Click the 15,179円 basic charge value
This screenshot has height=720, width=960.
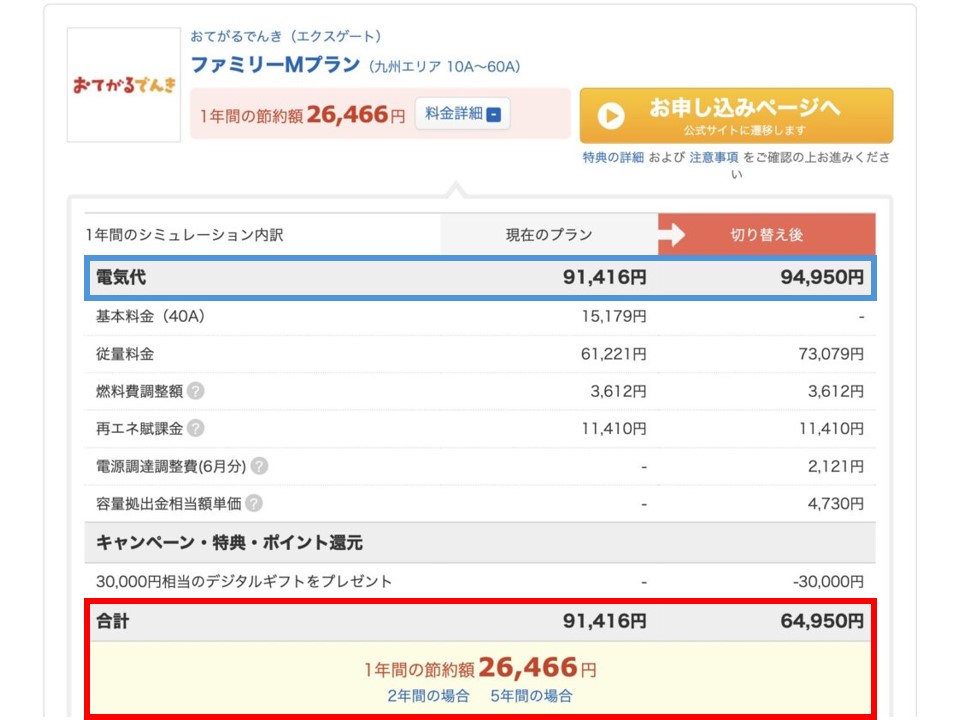[613, 317]
